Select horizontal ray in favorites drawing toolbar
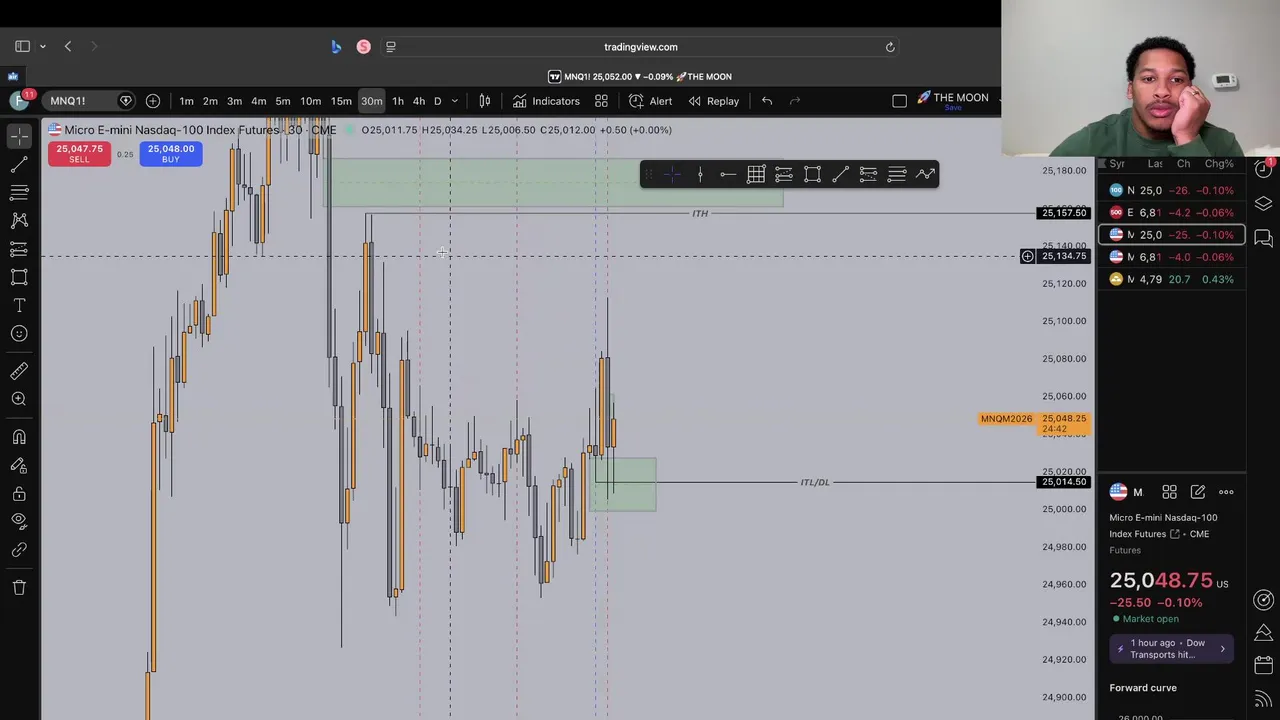Image resolution: width=1280 pixels, height=720 pixels. (x=728, y=175)
